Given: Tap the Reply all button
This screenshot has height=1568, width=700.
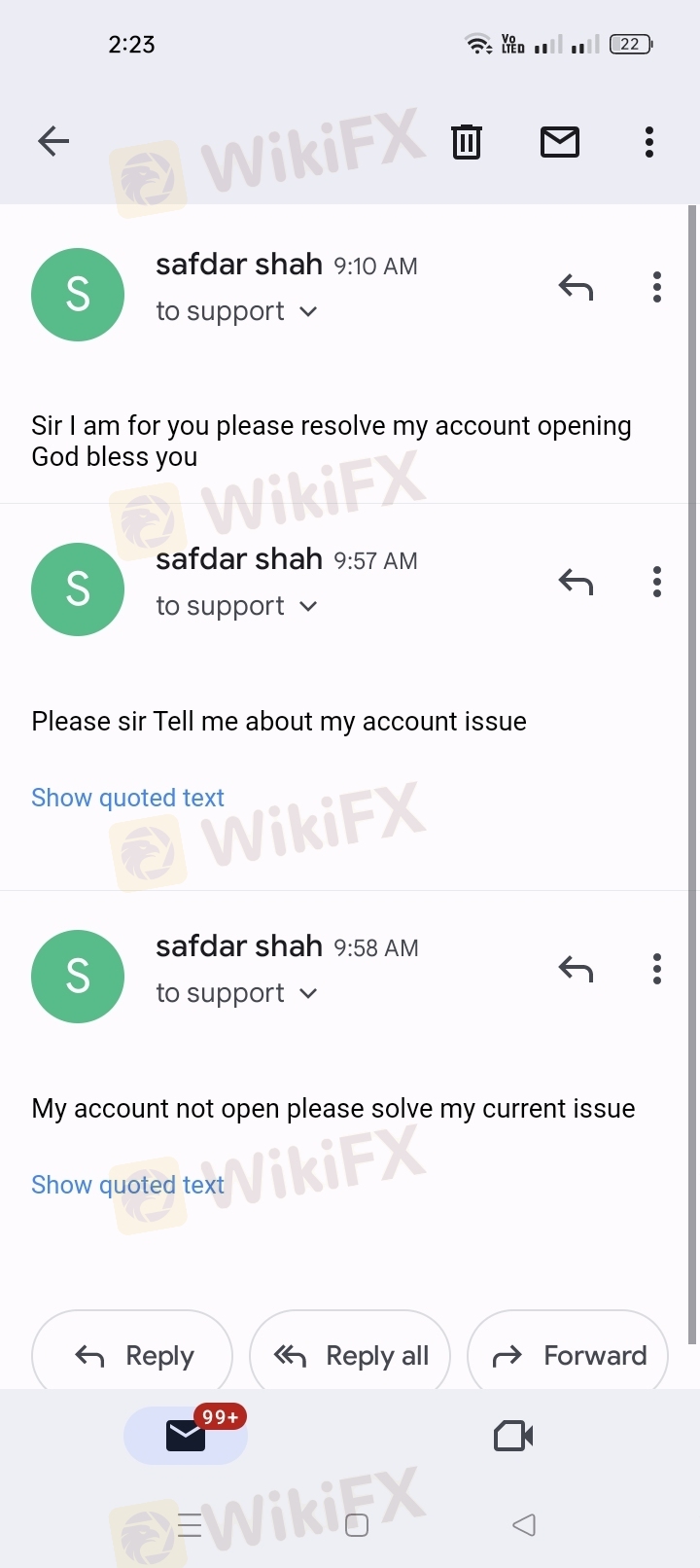Looking at the screenshot, I should pyautogui.click(x=350, y=1355).
